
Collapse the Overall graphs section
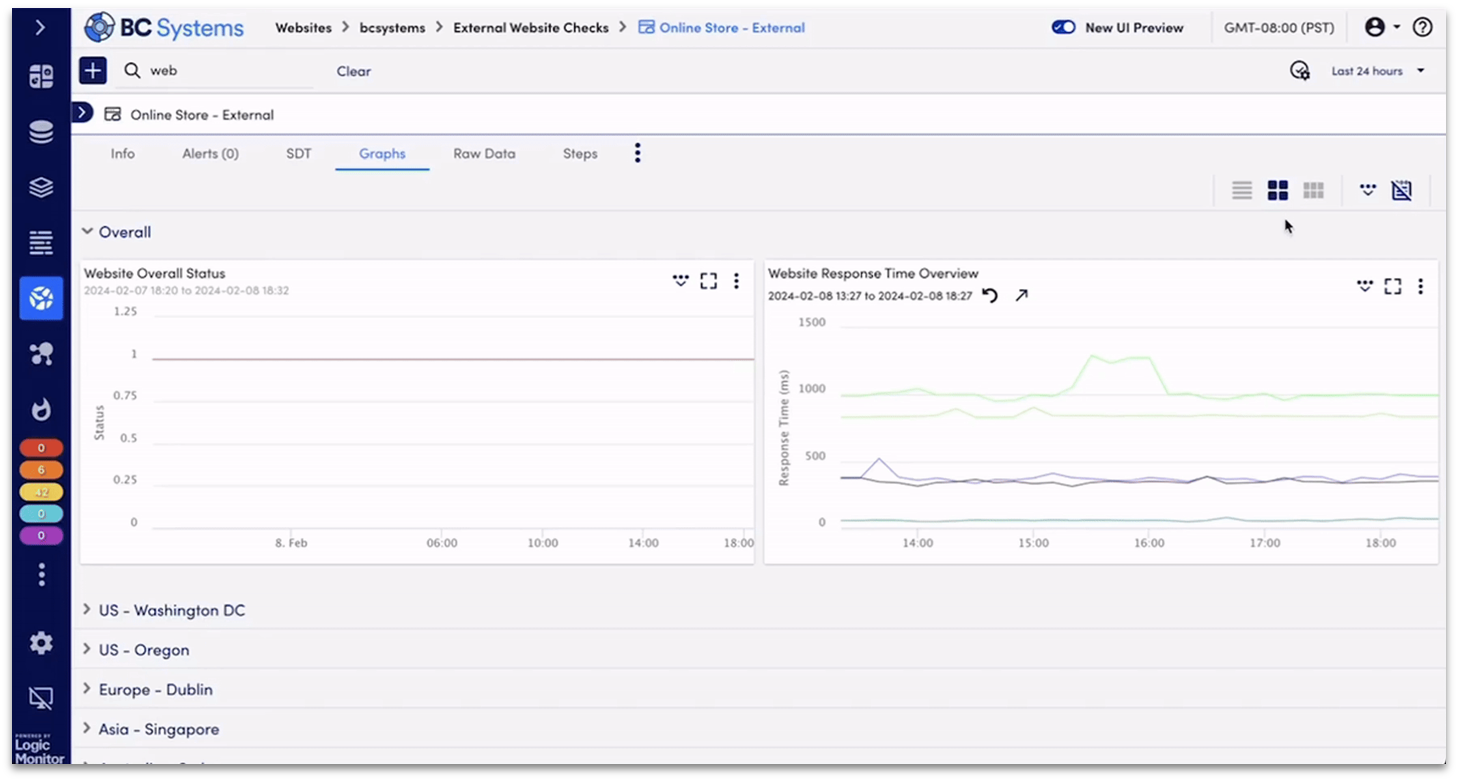pos(87,231)
